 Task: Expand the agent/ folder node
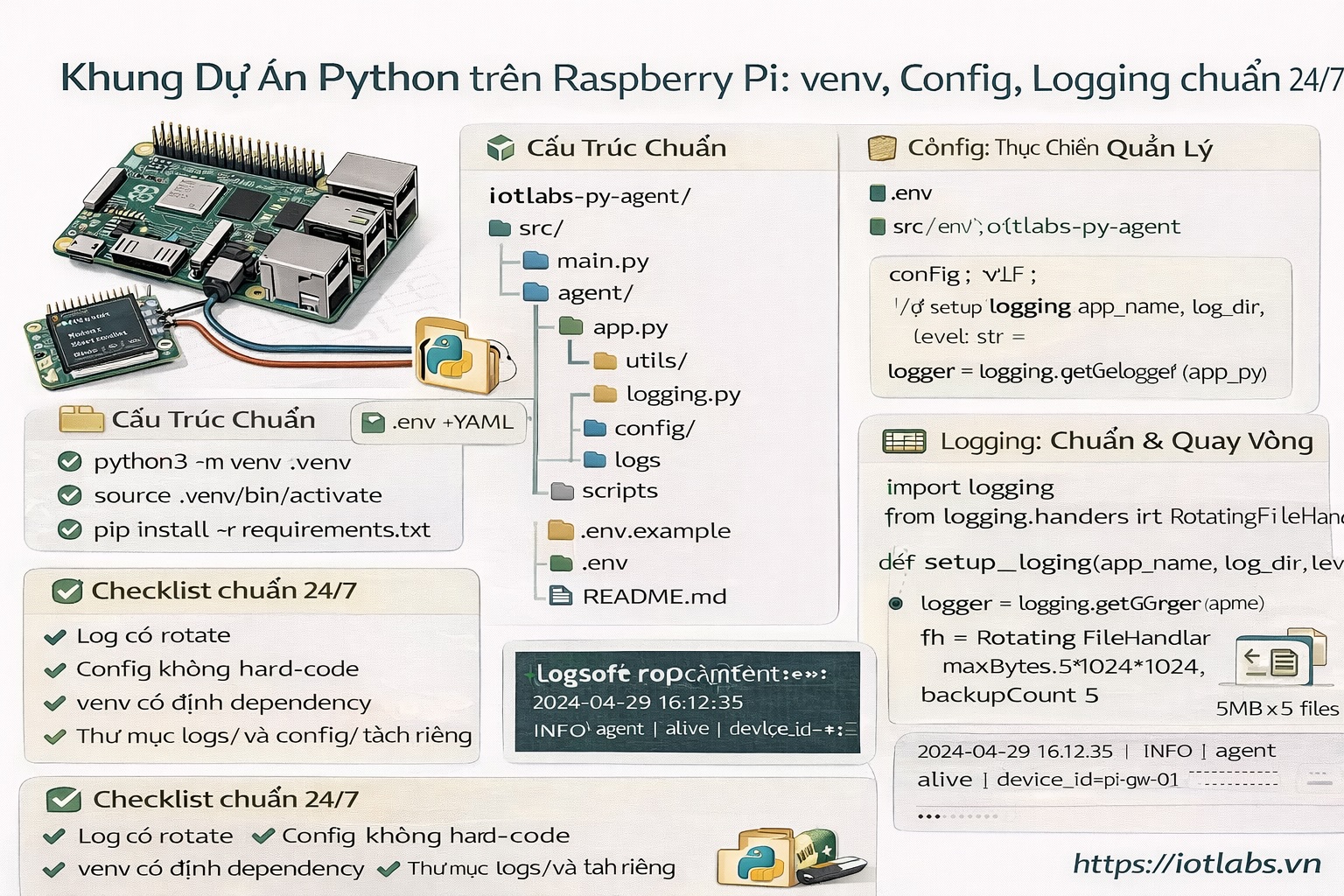click(535, 293)
